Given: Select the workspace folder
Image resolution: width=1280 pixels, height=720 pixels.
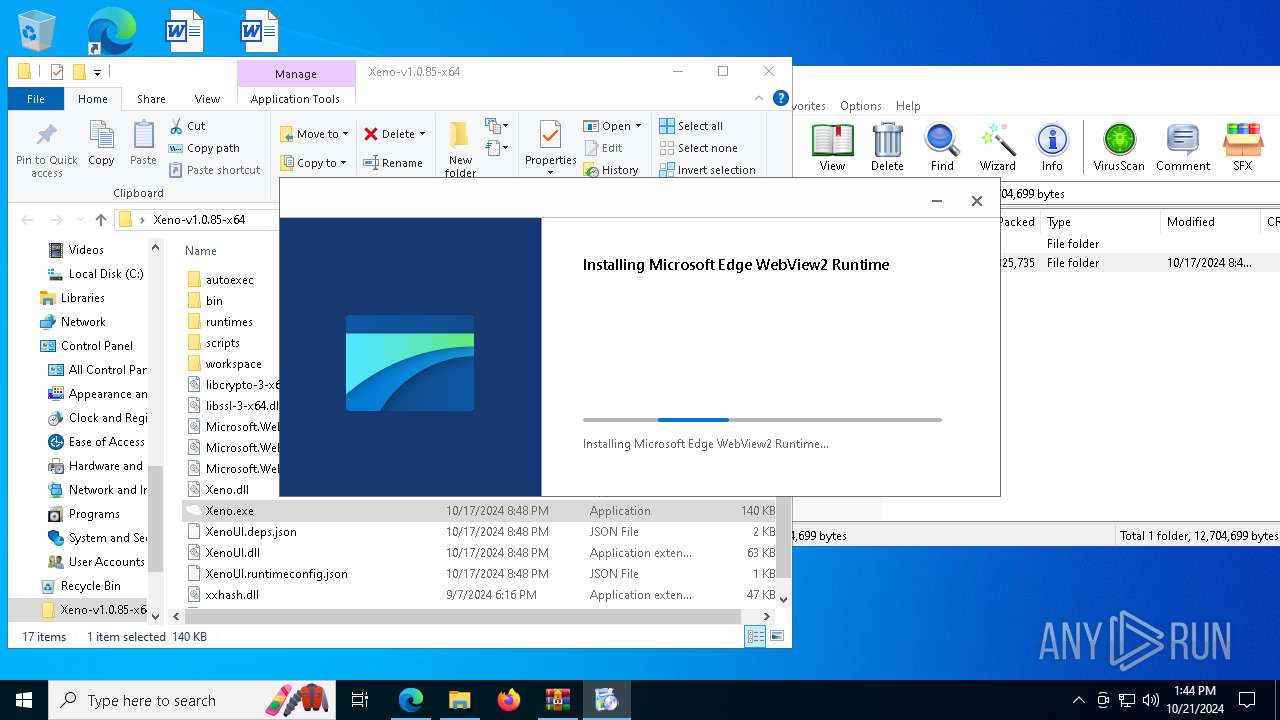Looking at the screenshot, I should (x=233, y=364).
